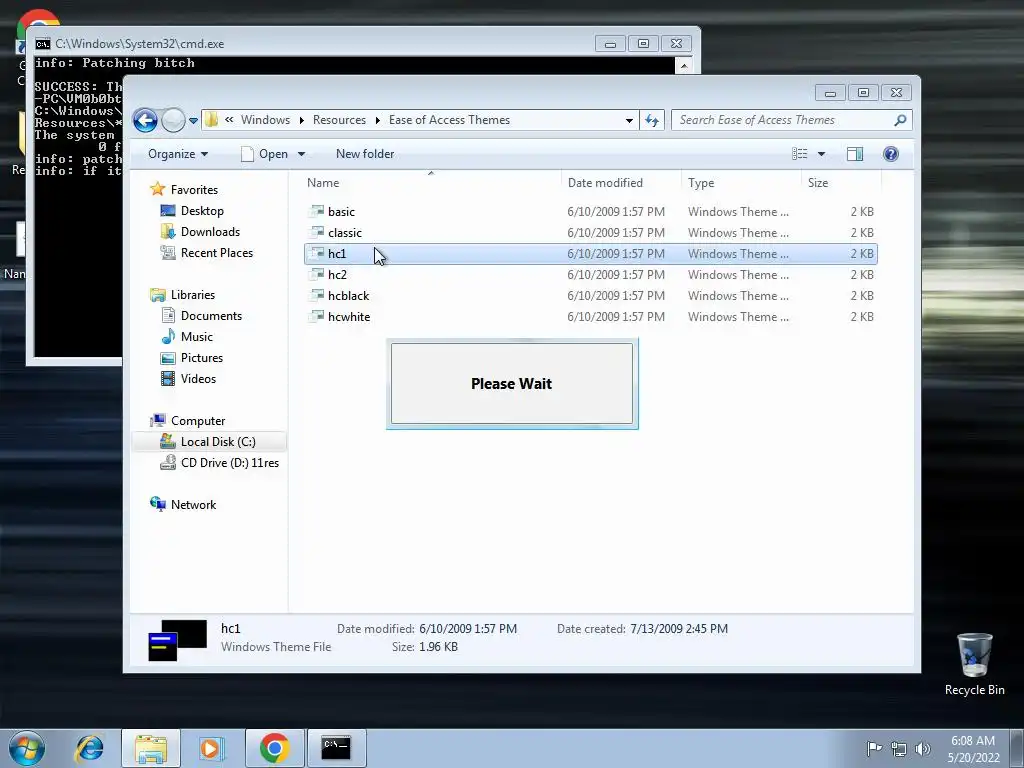Image resolution: width=1024 pixels, height=768 pixels.
Task: Open the Windows Start button
Action: click(x=27, y=748)
